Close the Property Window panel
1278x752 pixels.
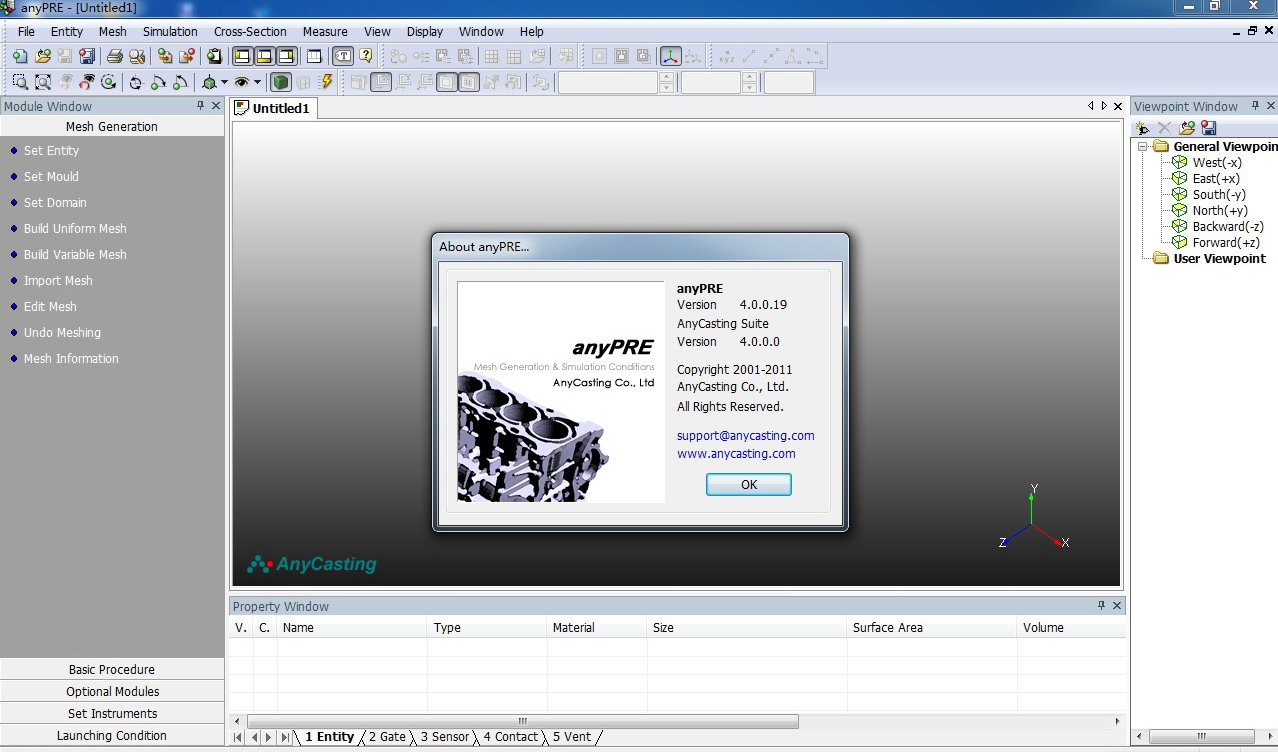pyautogui.click(x=1117, y=606)
